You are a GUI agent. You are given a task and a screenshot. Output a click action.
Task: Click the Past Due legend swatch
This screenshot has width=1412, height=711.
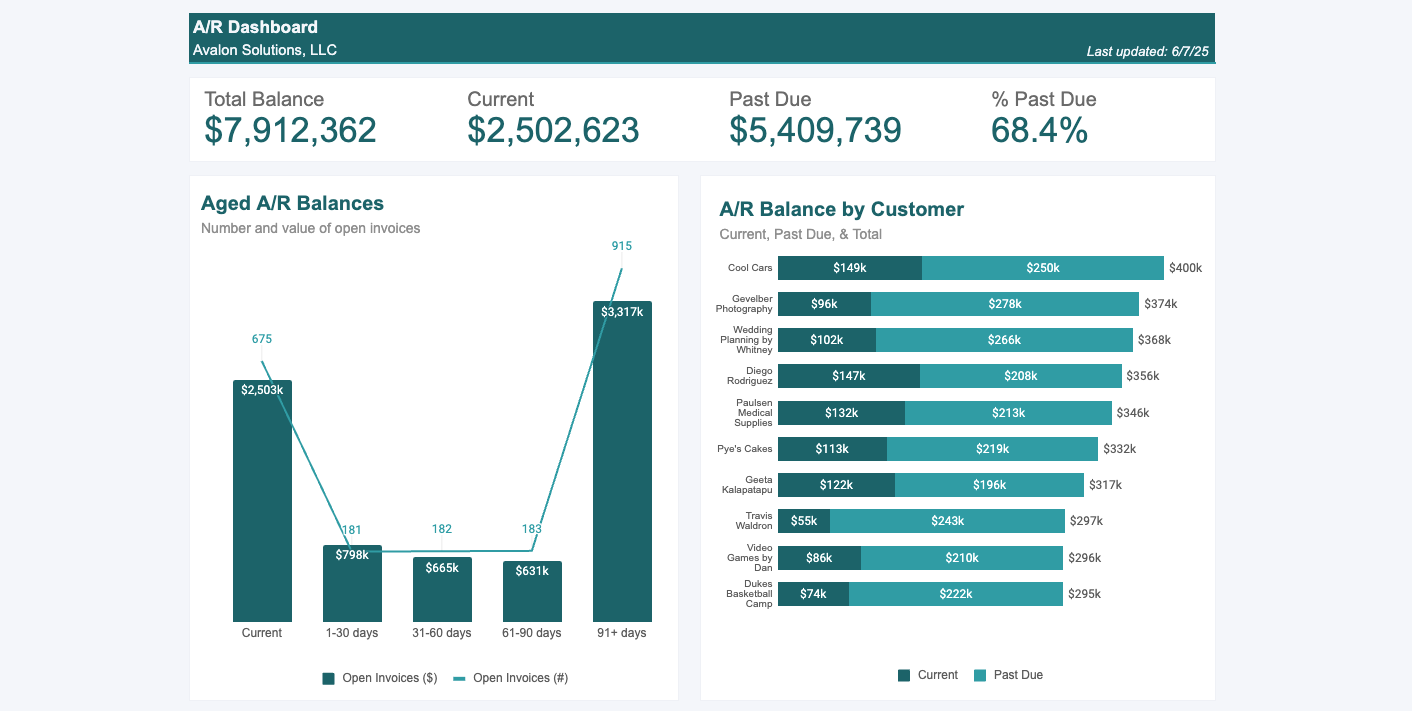[979, 675]
